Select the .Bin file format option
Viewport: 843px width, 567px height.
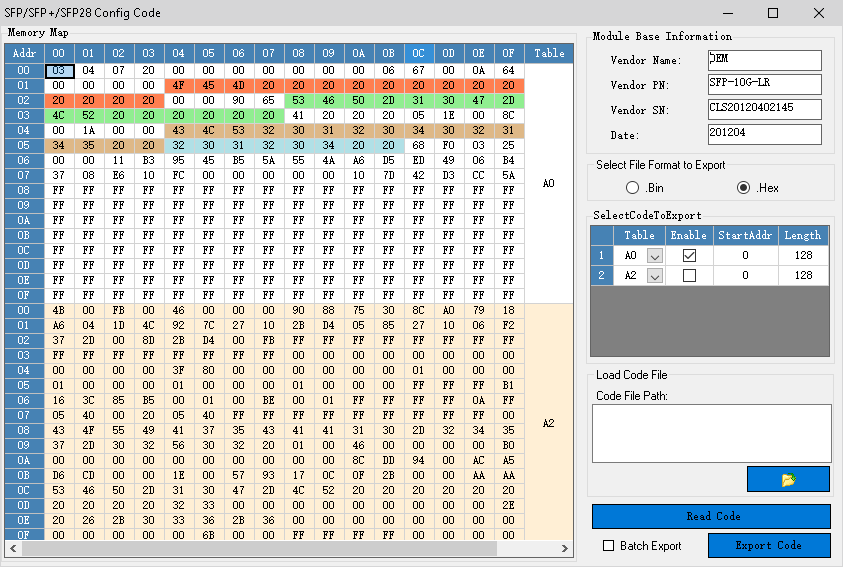[x=632, y=188]
